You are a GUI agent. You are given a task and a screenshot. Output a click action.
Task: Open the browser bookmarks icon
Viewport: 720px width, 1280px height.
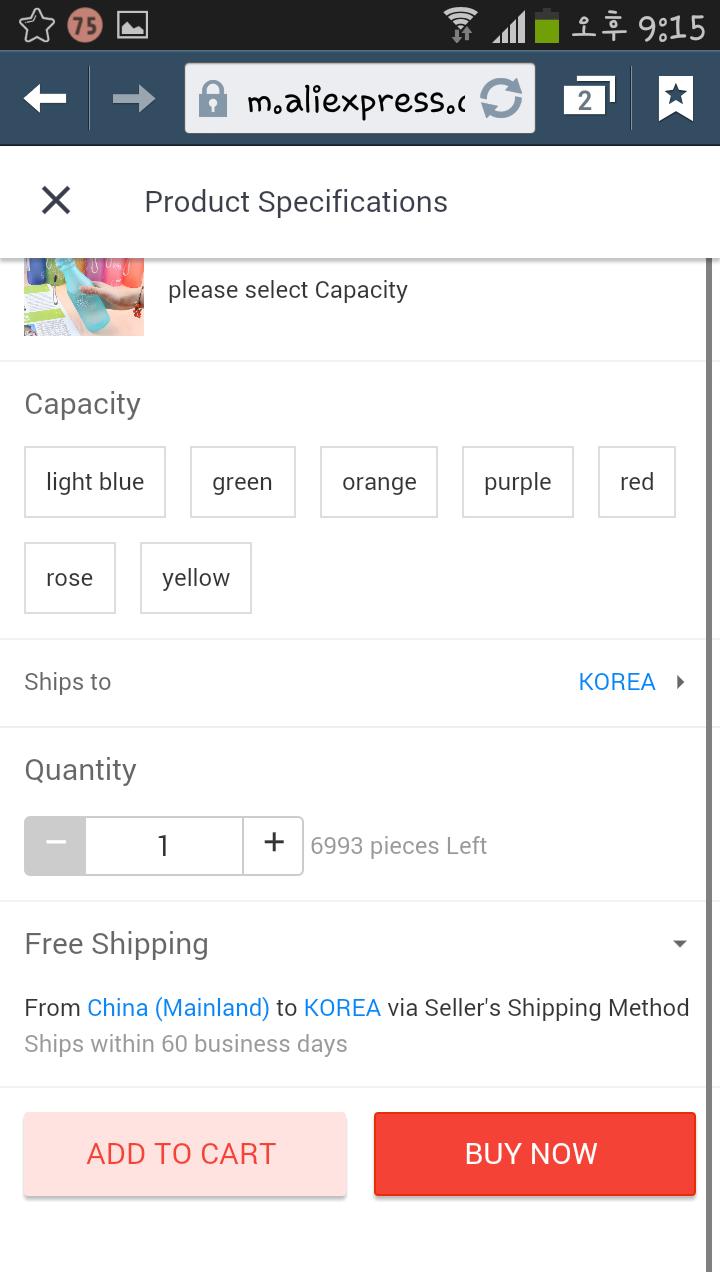676,98
